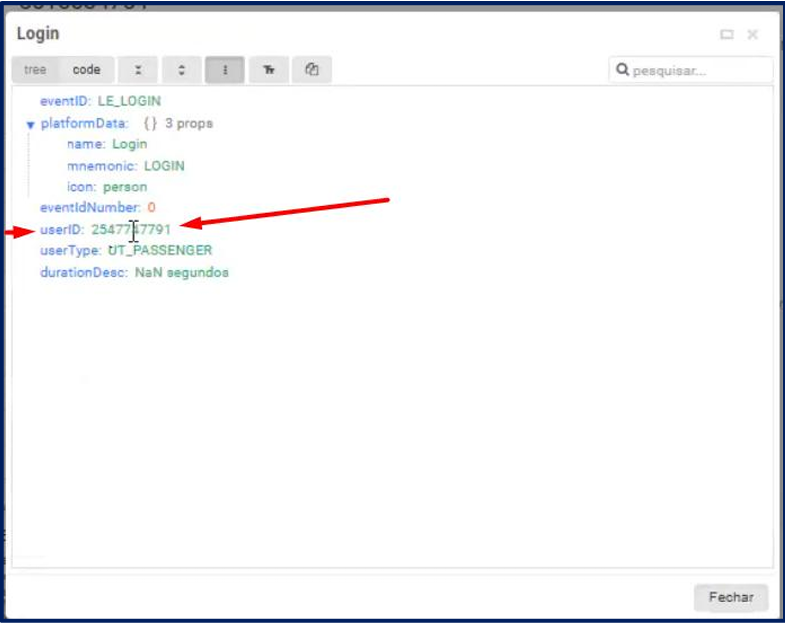Switch to the code view tab

(x=87, y=70)
